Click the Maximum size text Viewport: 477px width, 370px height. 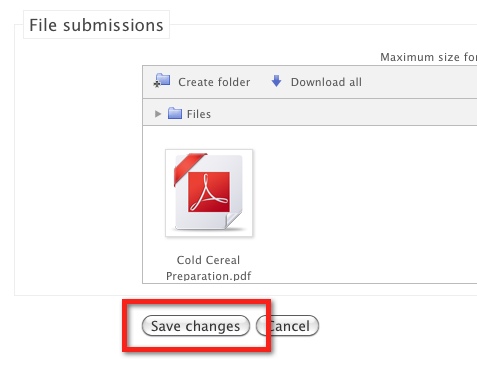tap(428, 57)
